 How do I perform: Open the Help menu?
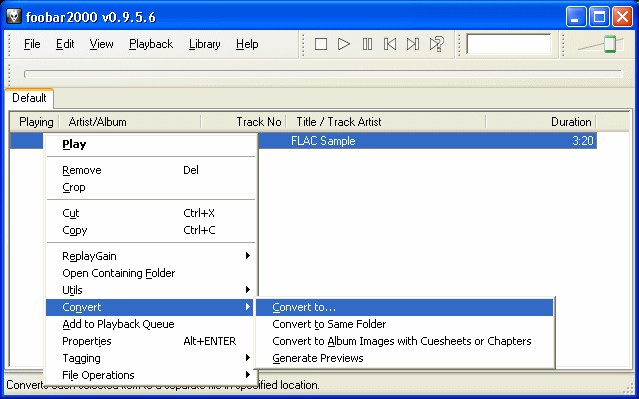tap(247, 44)
